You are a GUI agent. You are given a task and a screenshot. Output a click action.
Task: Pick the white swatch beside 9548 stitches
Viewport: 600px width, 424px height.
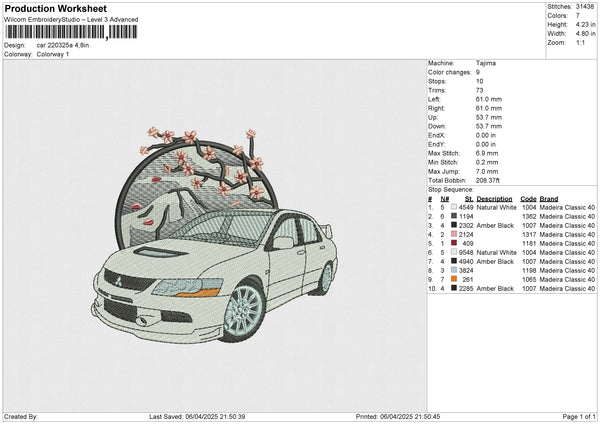coord(454,252)
